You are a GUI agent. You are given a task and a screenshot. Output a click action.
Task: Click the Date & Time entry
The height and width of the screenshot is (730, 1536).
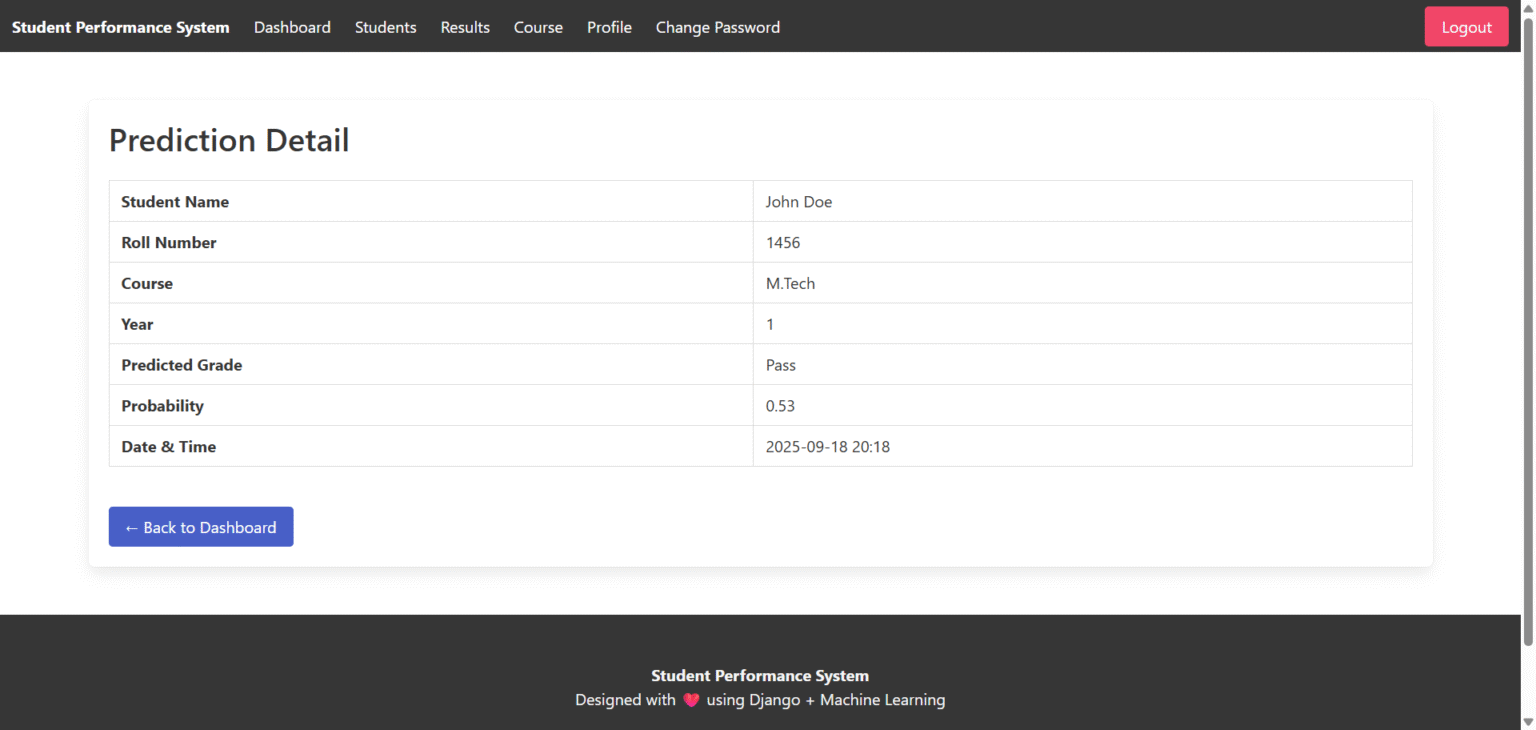coord(828,446)
